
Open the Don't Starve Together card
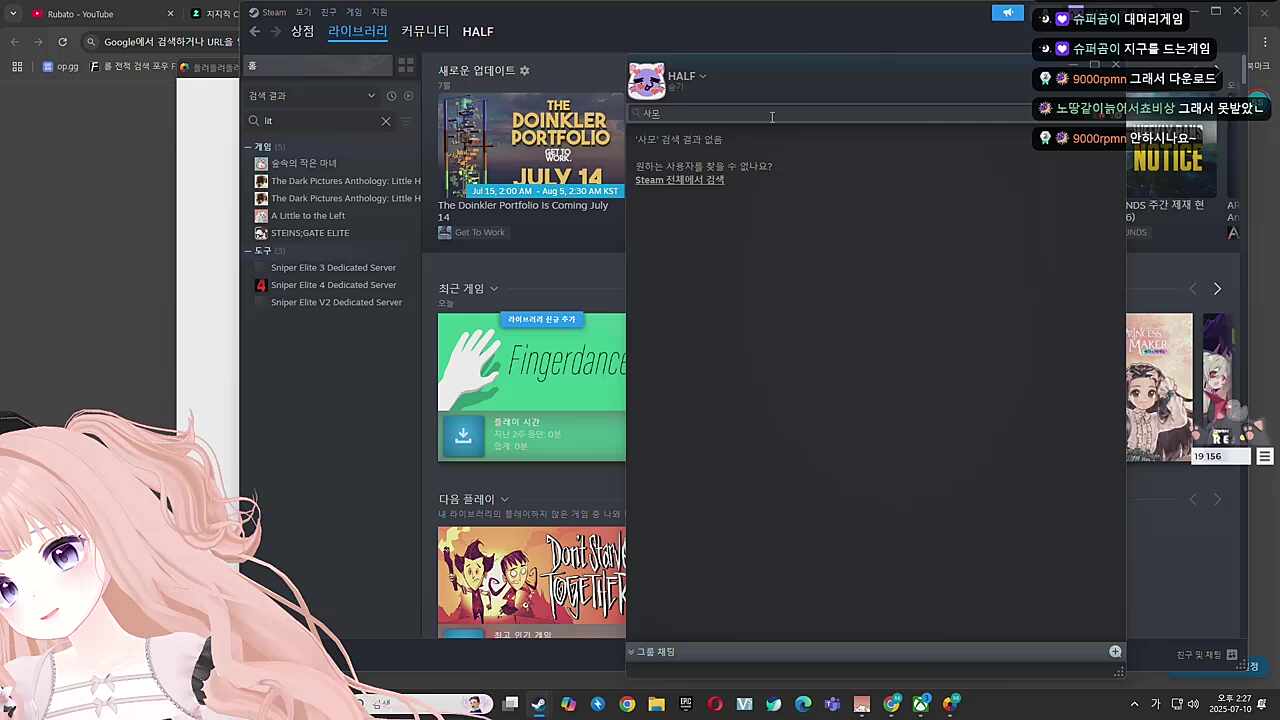tap(532, 575)
